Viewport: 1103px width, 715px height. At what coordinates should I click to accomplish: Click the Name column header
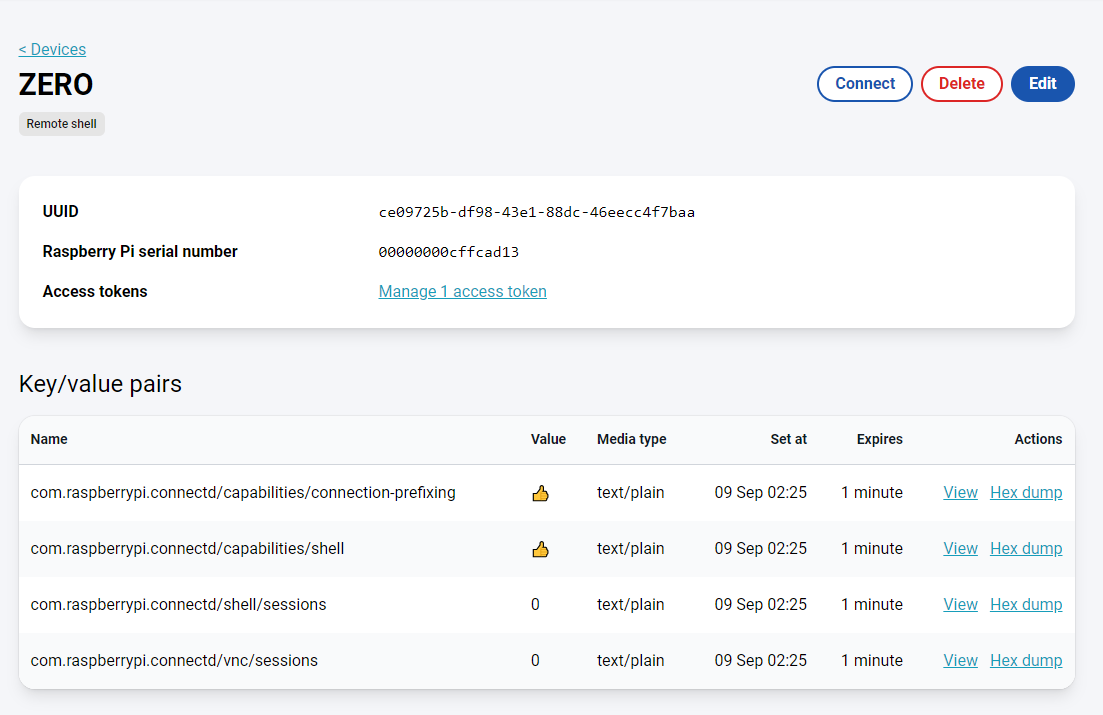tap(49, 439)
